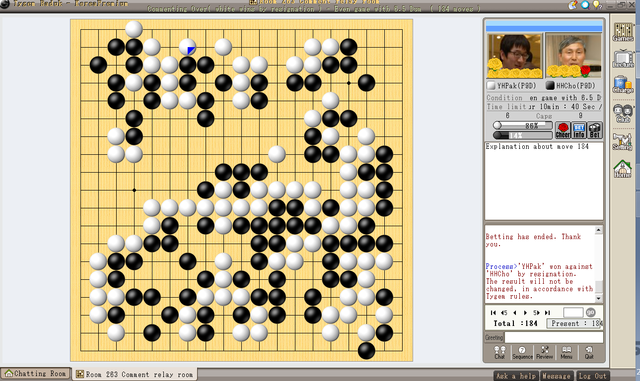Switch to the Chatting Room tab
This screenshot has width=640, height=381.
[36, 374]
